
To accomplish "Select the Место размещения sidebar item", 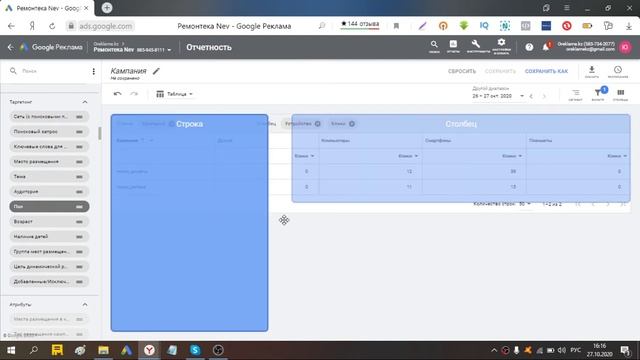I will tap(49, 162).
